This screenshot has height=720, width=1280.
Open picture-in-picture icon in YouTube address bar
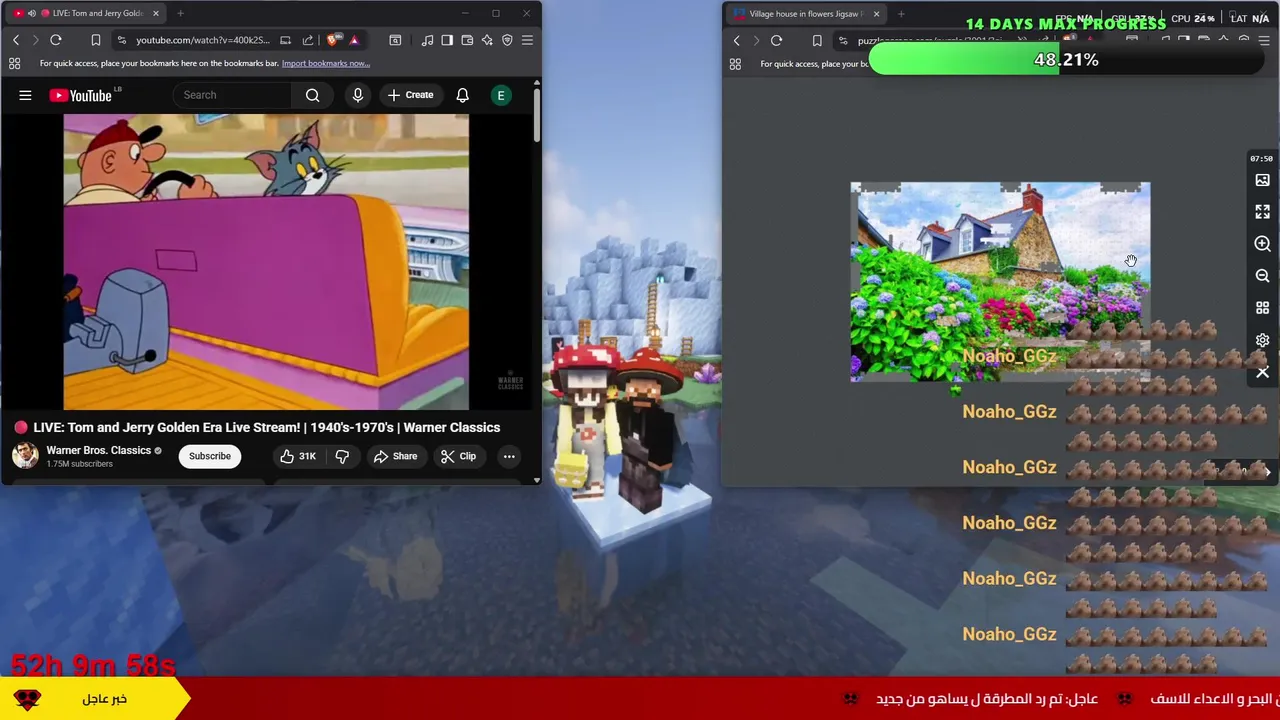pyautogui.click(x=285, y=40)
